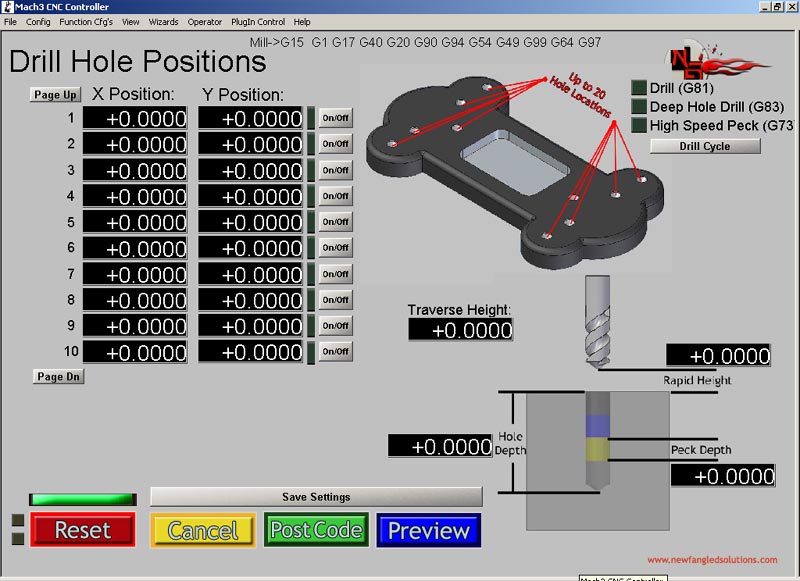Screen dimensions: 800x581
Task: Click the active G-code modes line
Action: click(426, 42)
